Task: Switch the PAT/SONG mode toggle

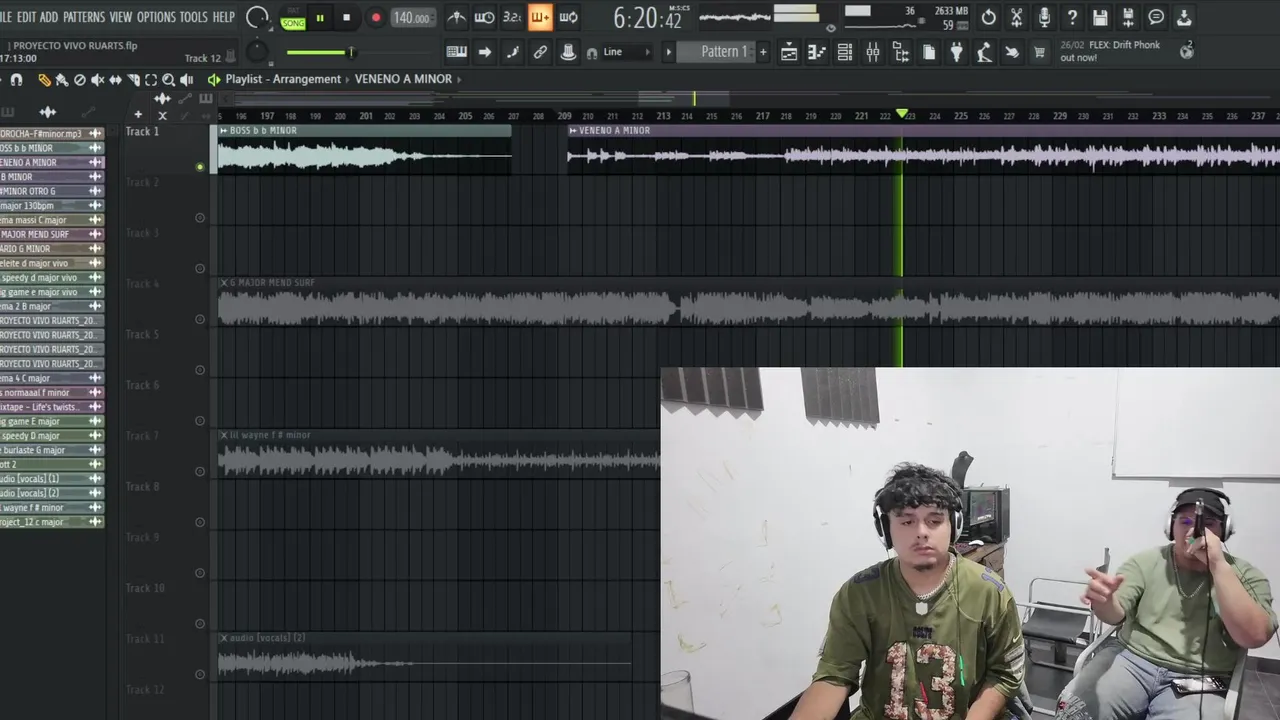Action: pos(293,18)
